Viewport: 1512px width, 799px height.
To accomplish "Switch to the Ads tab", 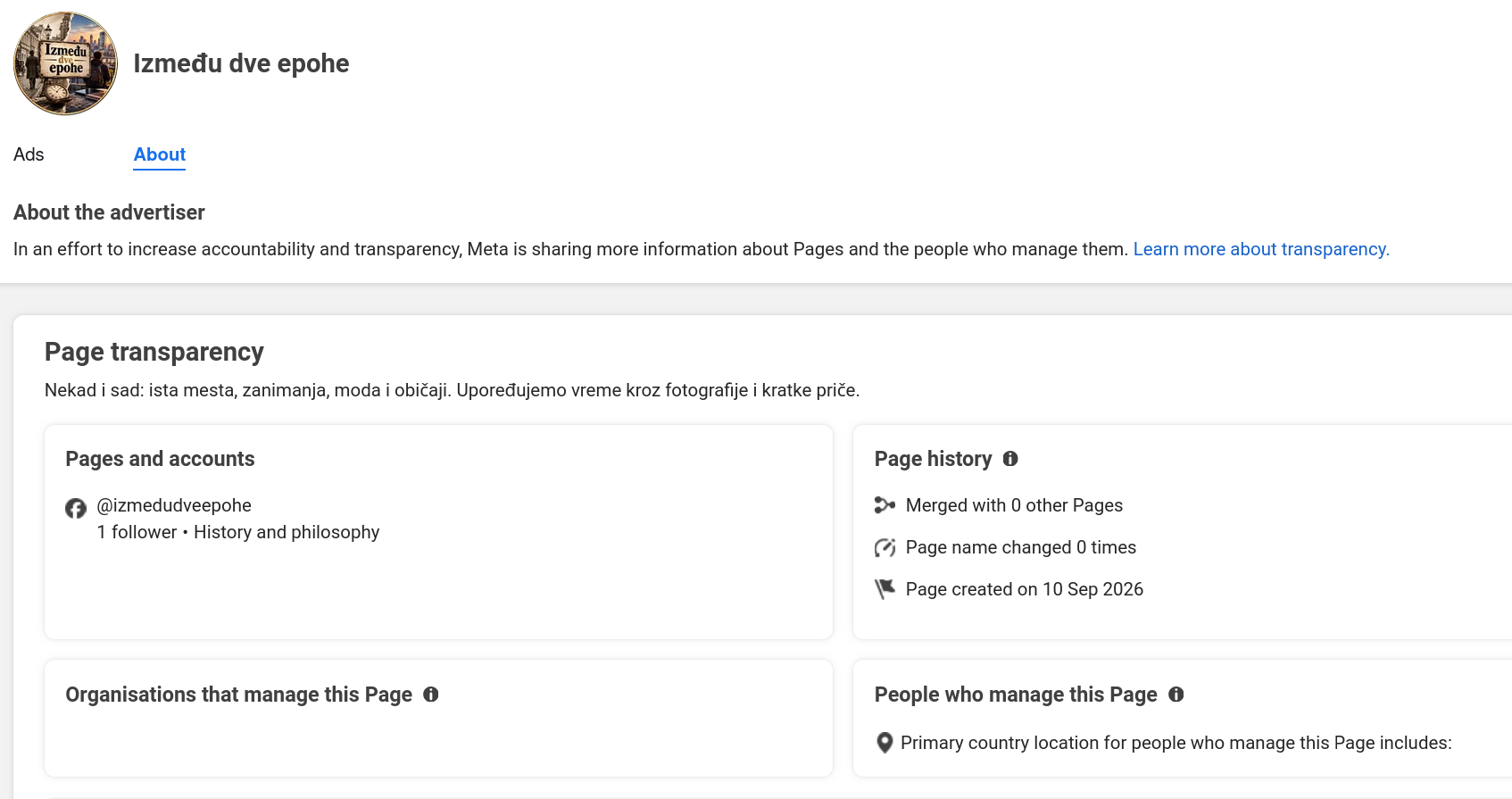I will pyautogui.click(x=29, y=154).
